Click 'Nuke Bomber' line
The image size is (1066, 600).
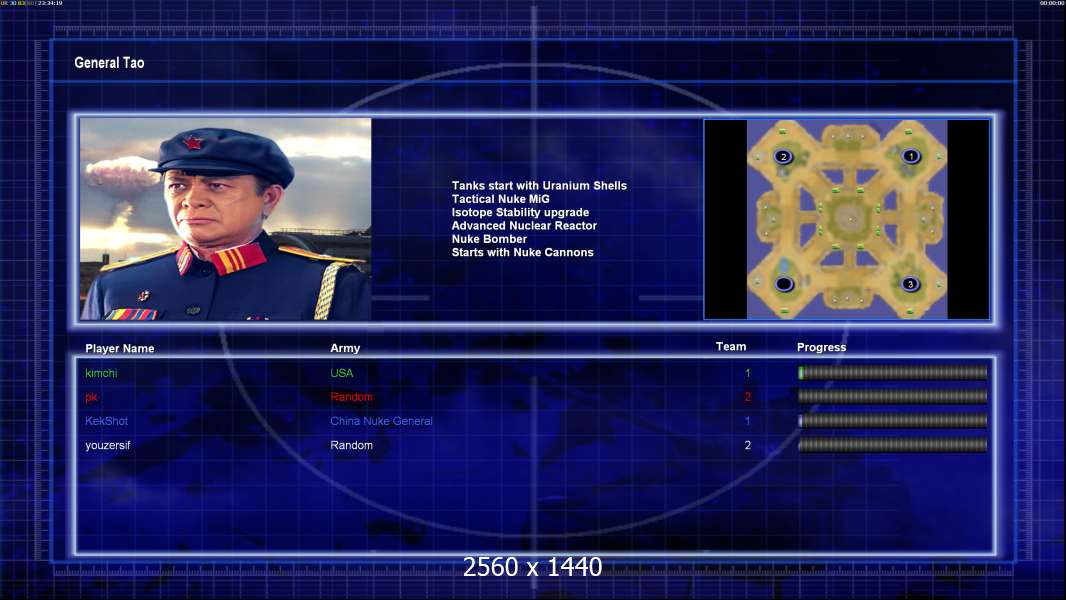(x=489, y=239)
